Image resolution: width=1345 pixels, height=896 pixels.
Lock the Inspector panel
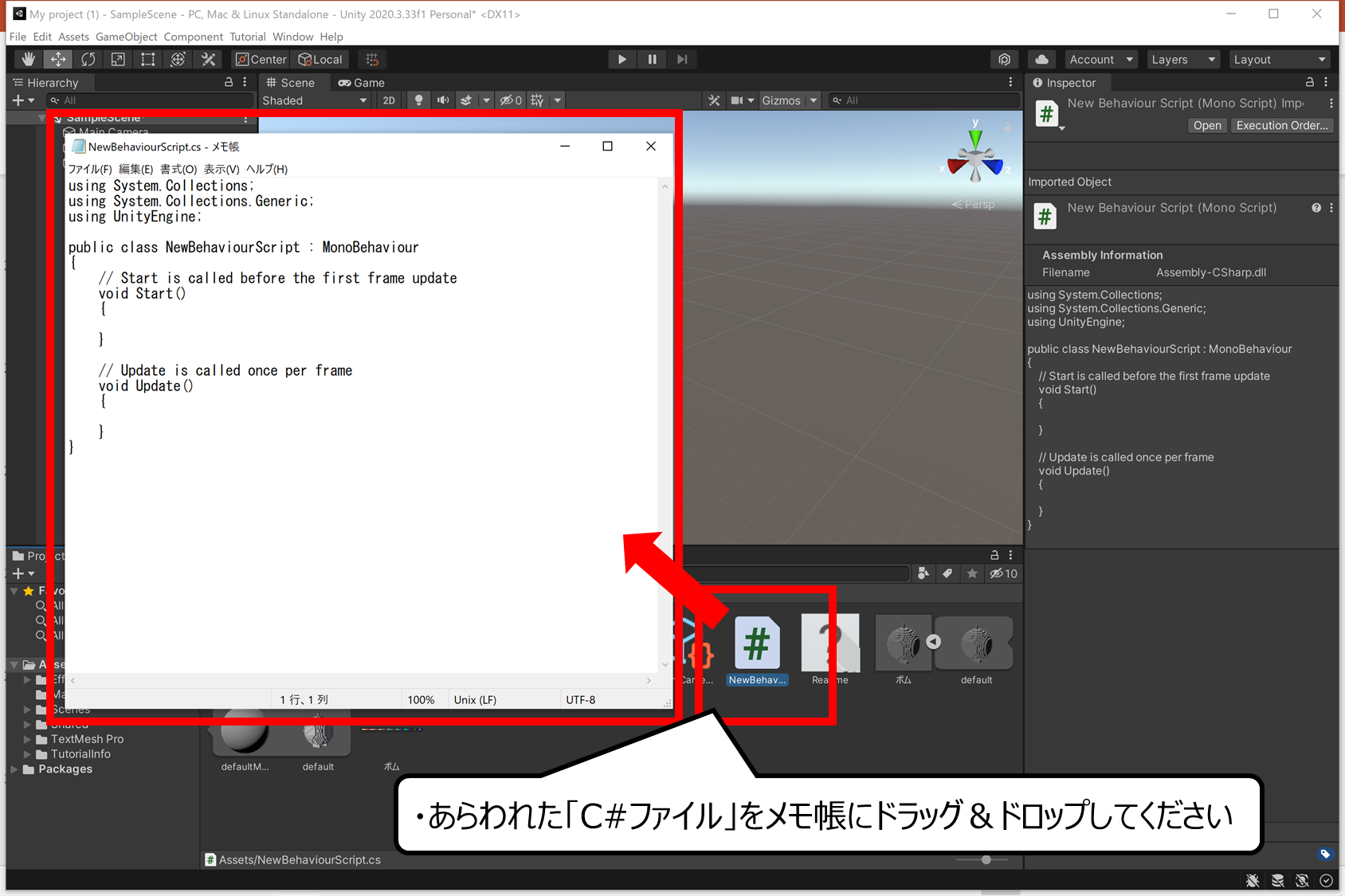tap(1309, 82)
